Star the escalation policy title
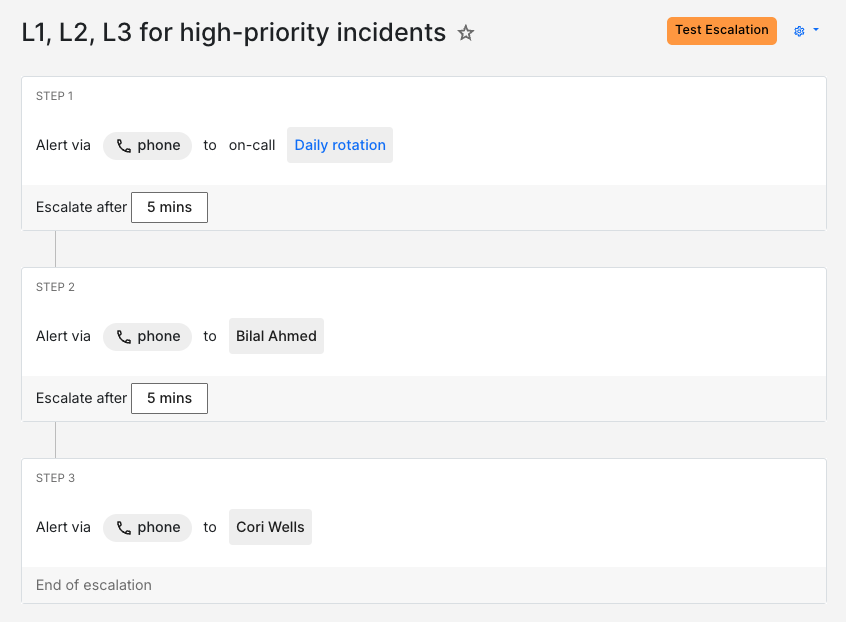This screenshot has width=846, height=622. click(466, 32)
